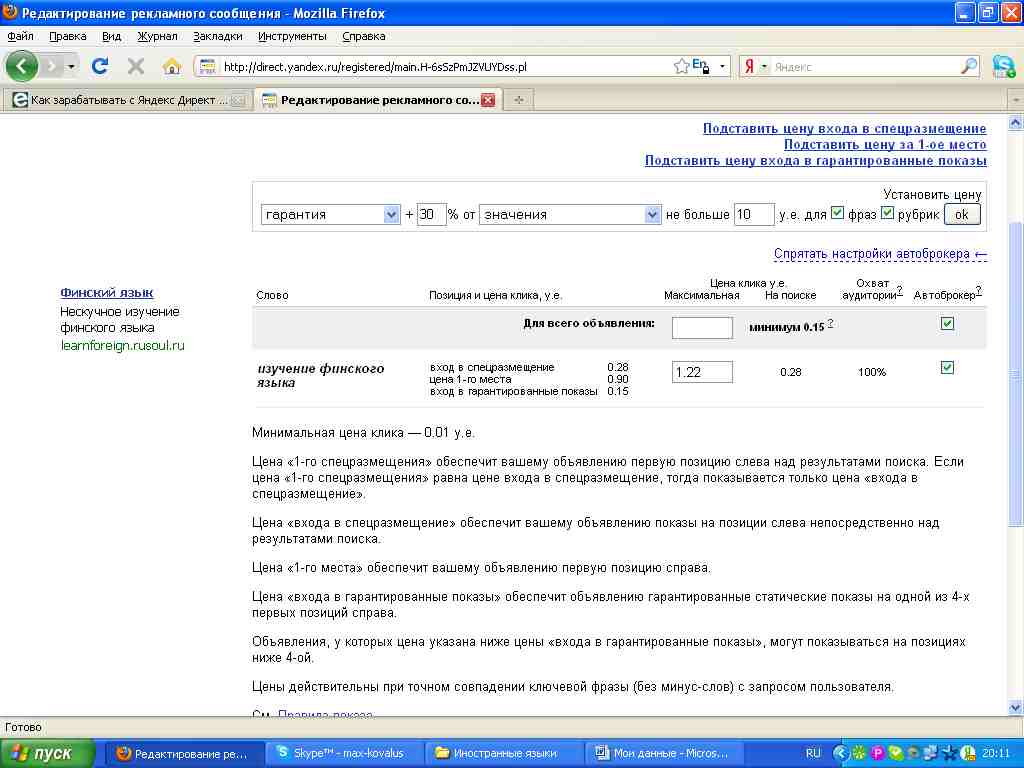Bookmark this page with the star icon

681,66
